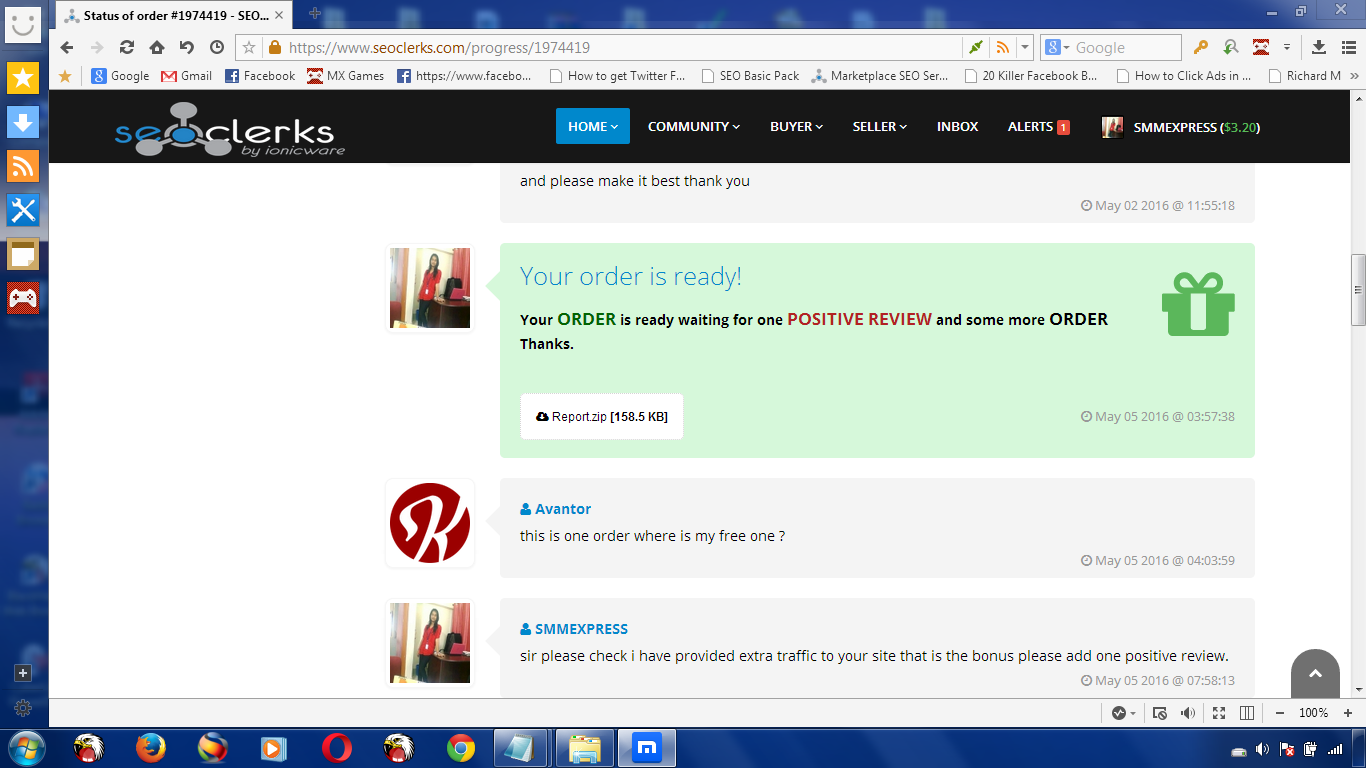Click the smiley face avatar button
Image resolution: width=1366 pixels, height=768 pixels.
[x=23, y=23]
